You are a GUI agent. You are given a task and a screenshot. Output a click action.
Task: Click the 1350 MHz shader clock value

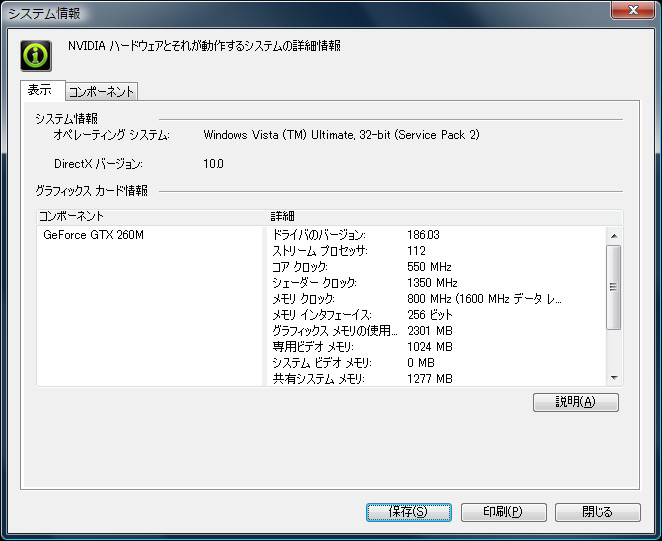[x=432, y=283]
